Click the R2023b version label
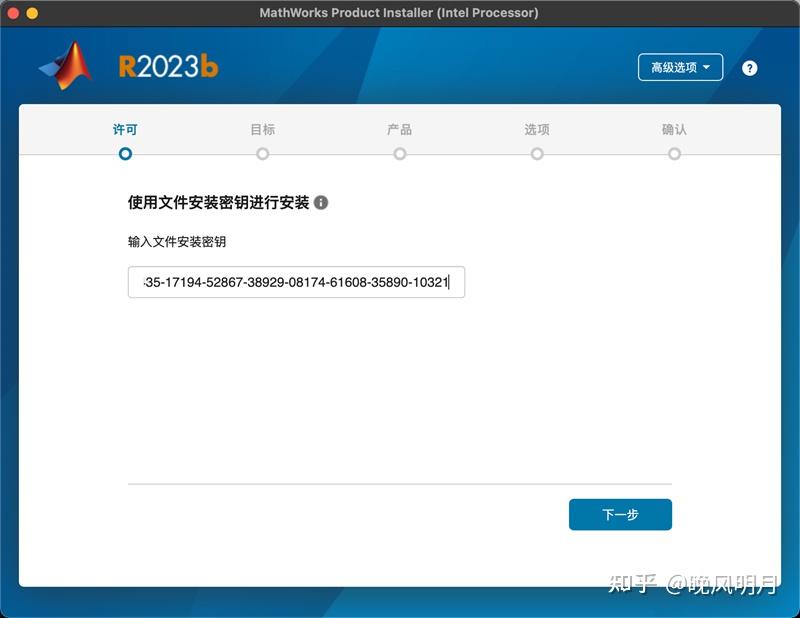This screenshot has height=618, width=800. pyautogui.click(x=168, y=63)
